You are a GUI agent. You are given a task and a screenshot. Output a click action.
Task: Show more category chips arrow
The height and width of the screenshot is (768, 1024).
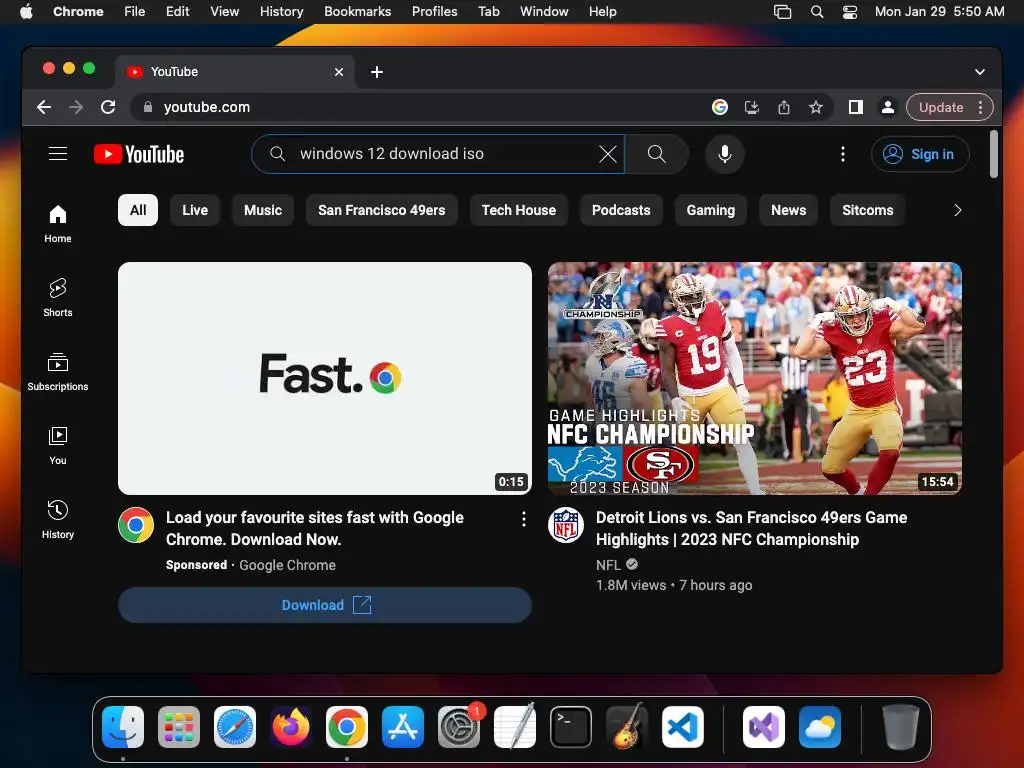coord(957,210)
